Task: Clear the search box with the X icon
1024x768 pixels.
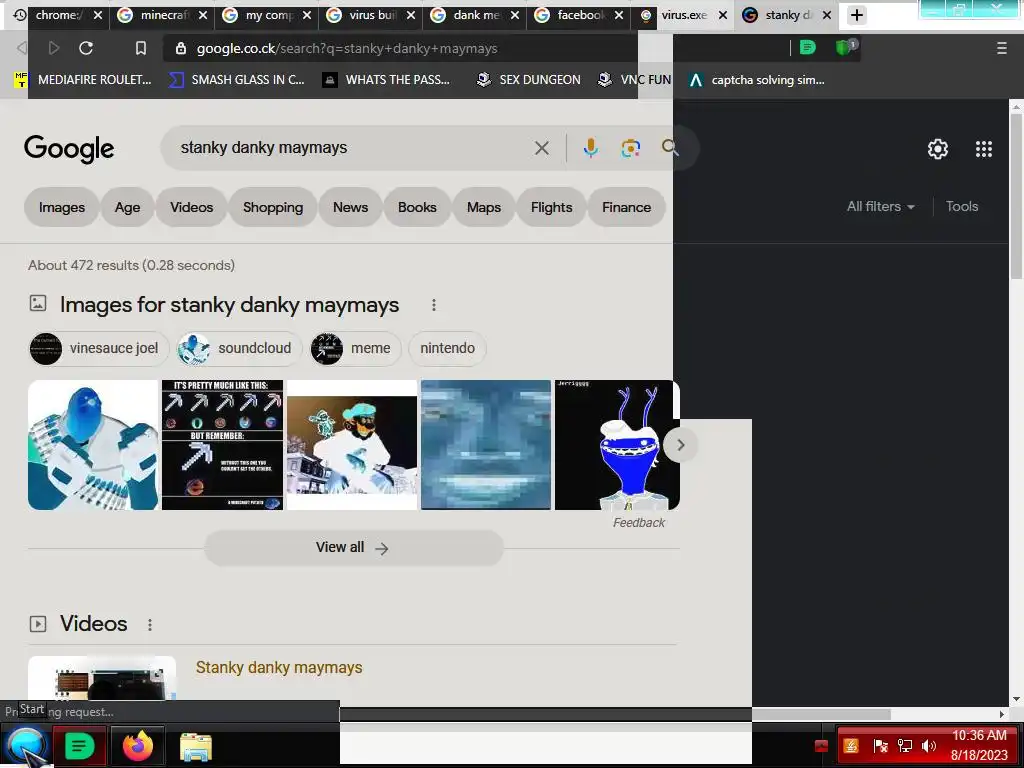Action: tap(541, 148)
